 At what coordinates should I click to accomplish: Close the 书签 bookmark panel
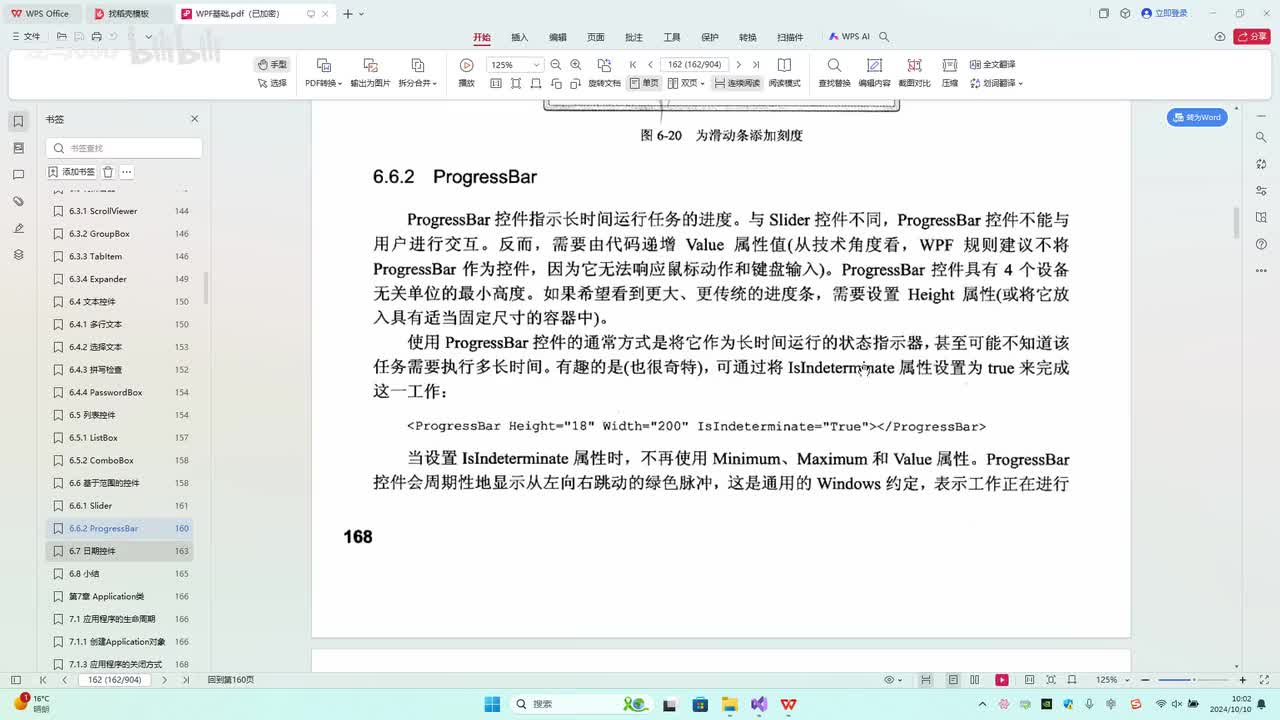(195, 118)
